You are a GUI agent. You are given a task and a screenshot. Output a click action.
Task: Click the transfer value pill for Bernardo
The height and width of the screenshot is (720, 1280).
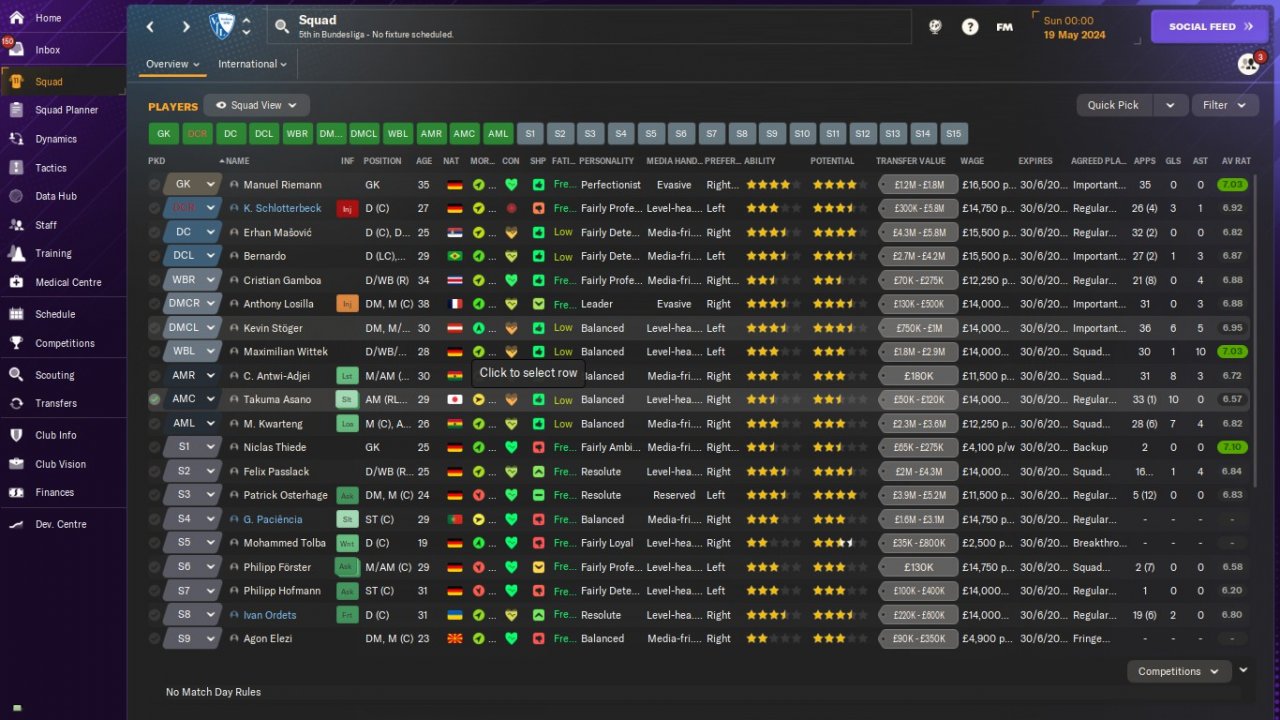918,256
